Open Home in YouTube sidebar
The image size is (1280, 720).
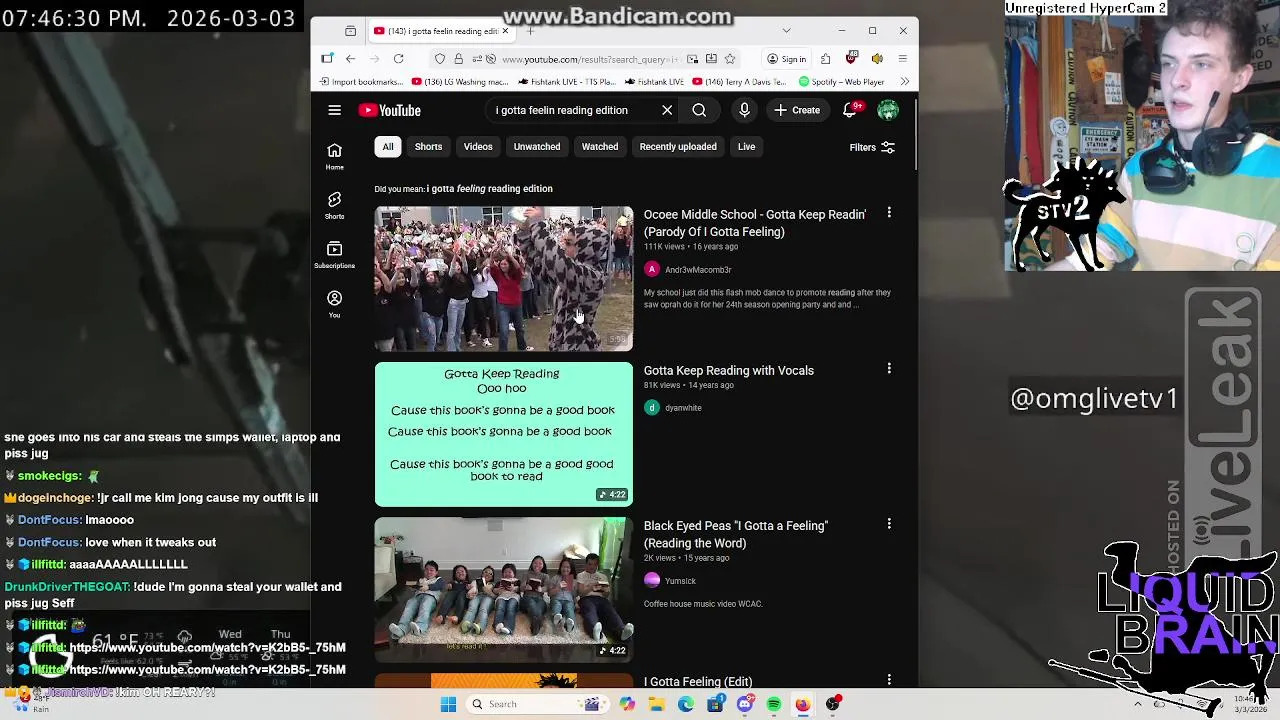334,156
